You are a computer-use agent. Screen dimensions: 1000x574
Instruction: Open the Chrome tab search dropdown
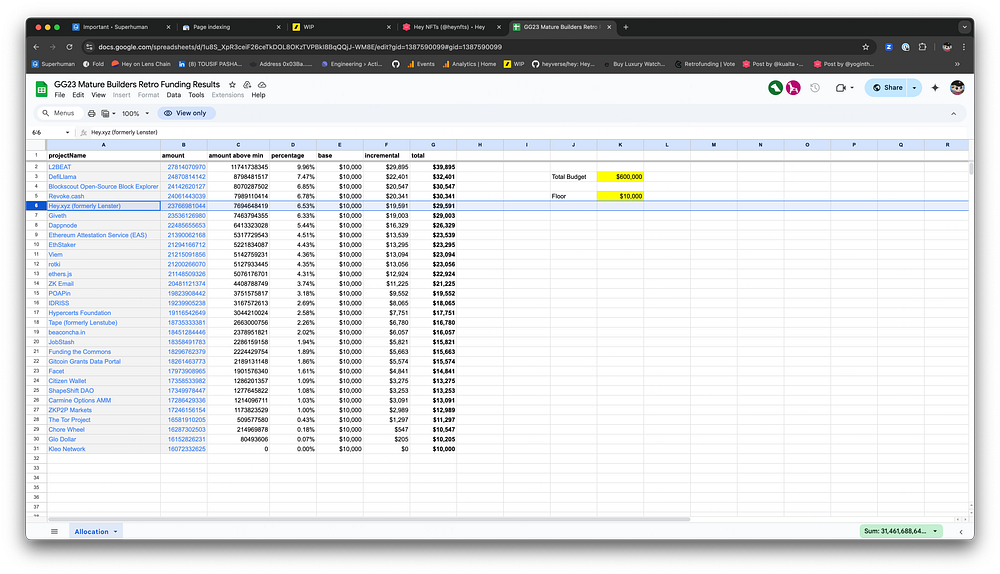click(964, 27)
